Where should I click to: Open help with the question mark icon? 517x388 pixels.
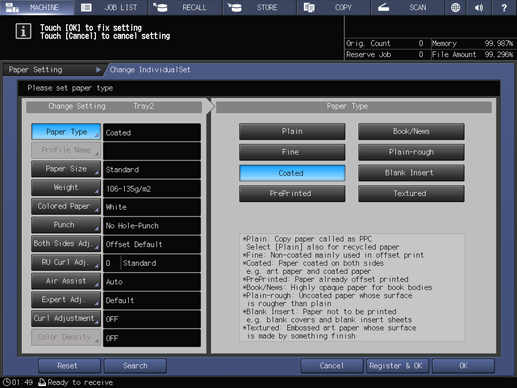click(504, 7)
